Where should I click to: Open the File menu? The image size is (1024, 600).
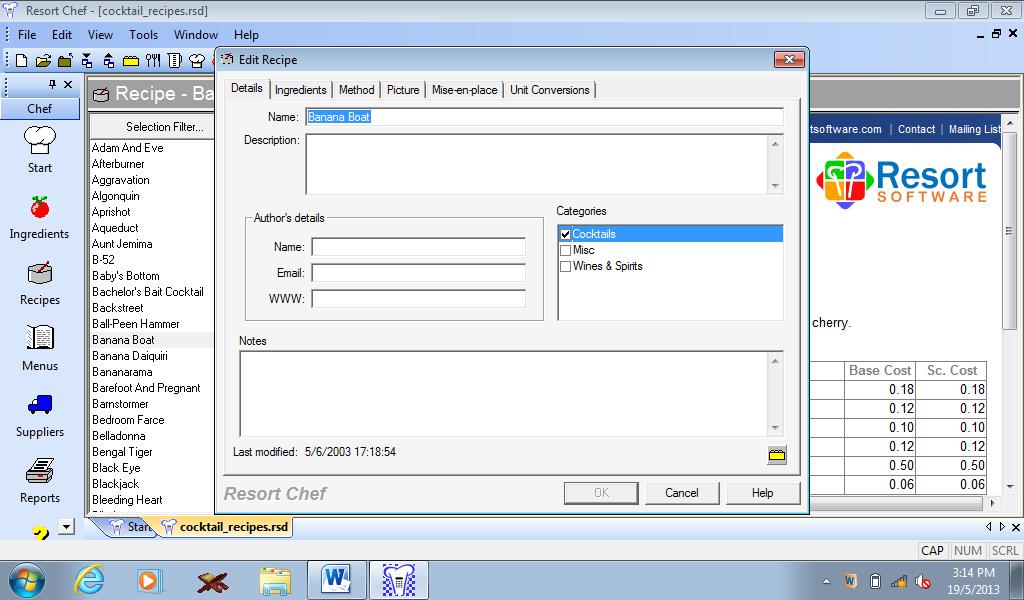pos(27,35)
